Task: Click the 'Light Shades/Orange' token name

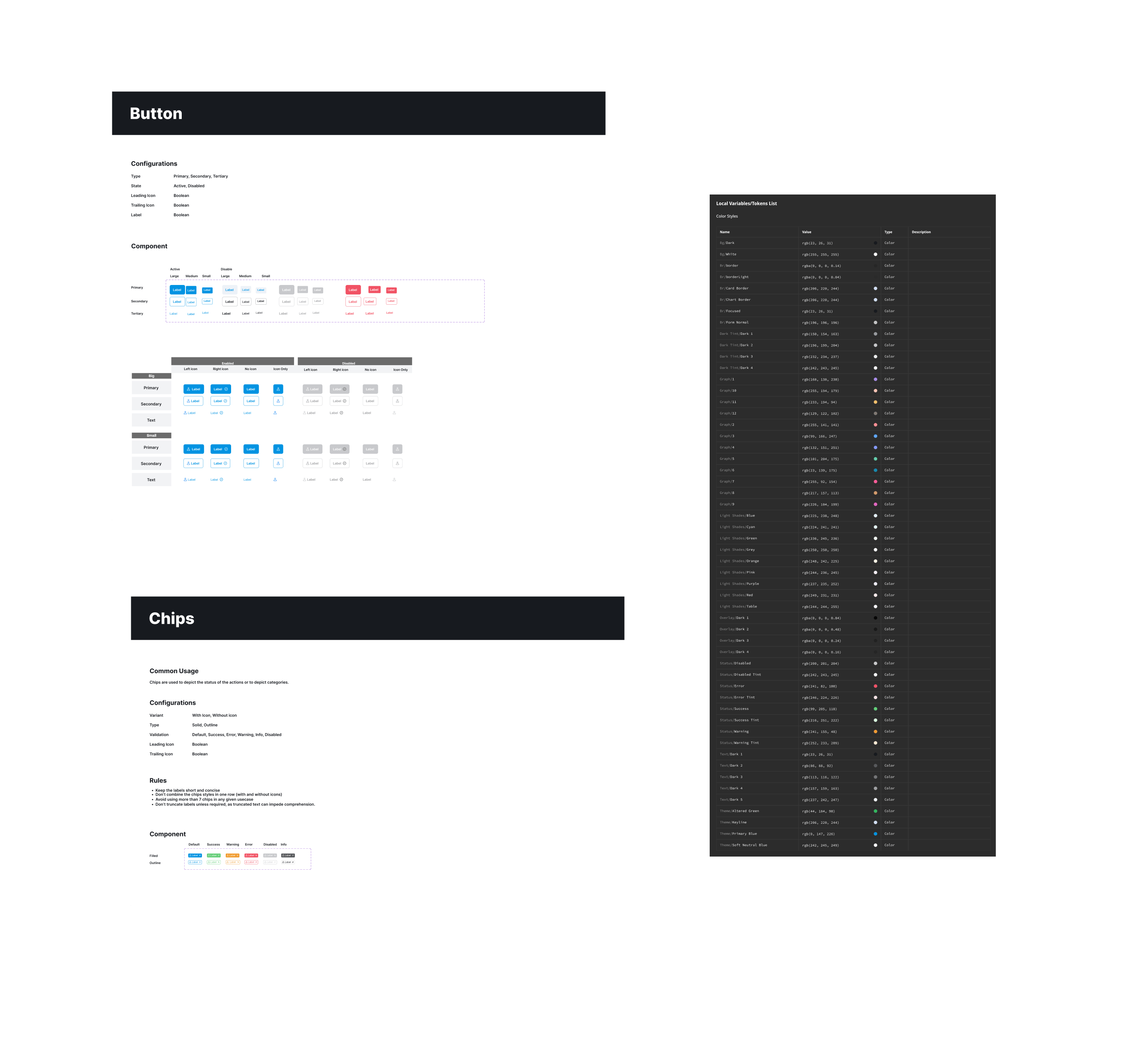Action: click(x=739, y=561)
